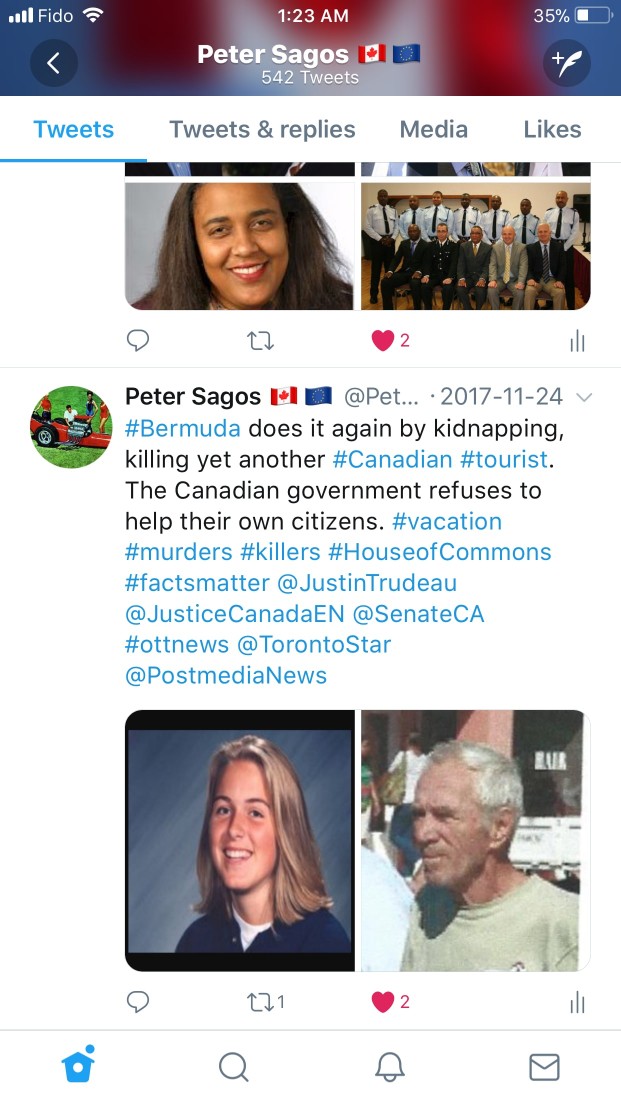The image size is (621, 1104).
Task: Open Search from the bottom bar
Action: coord(233,1067)
